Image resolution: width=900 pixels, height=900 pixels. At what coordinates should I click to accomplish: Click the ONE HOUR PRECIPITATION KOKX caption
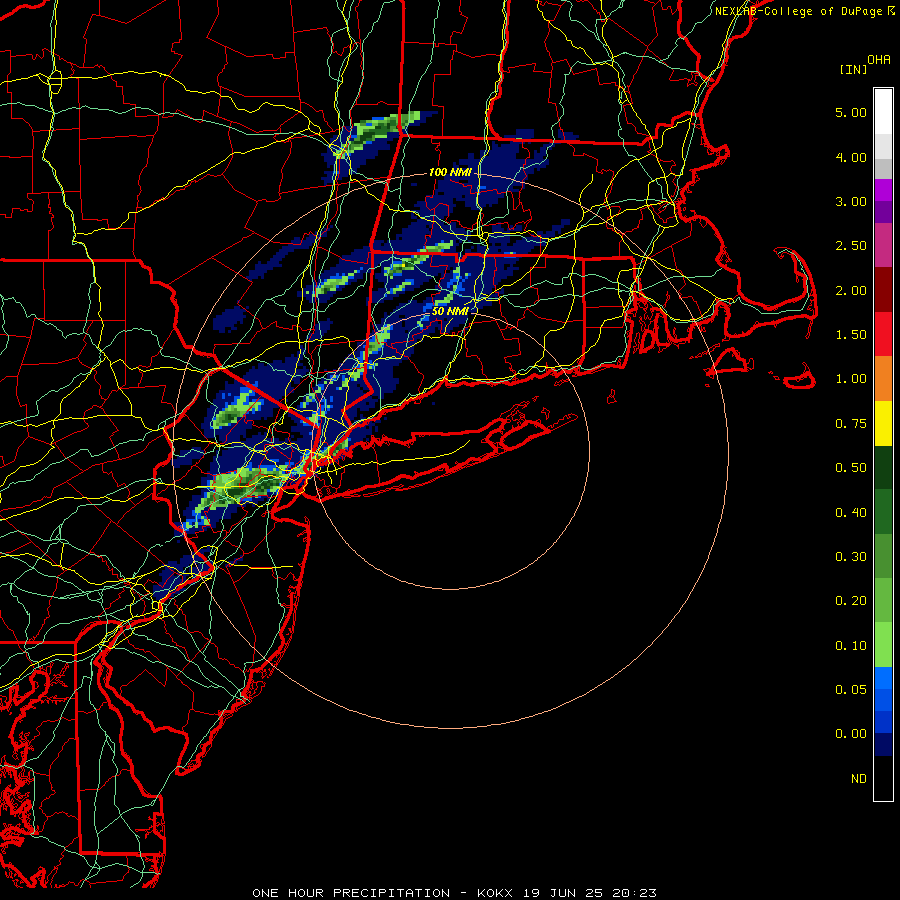pyautogui.click(x=454, y=893)
